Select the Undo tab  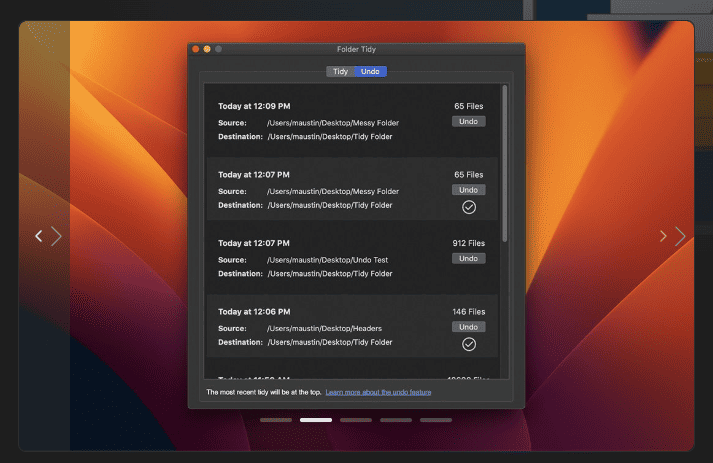(x=370, y=71)
